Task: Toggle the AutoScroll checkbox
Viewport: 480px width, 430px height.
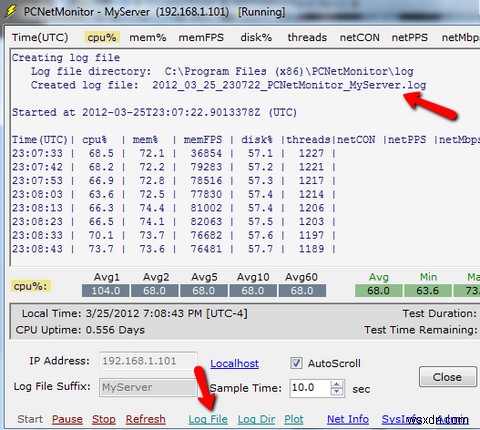Action: (296, 363)
